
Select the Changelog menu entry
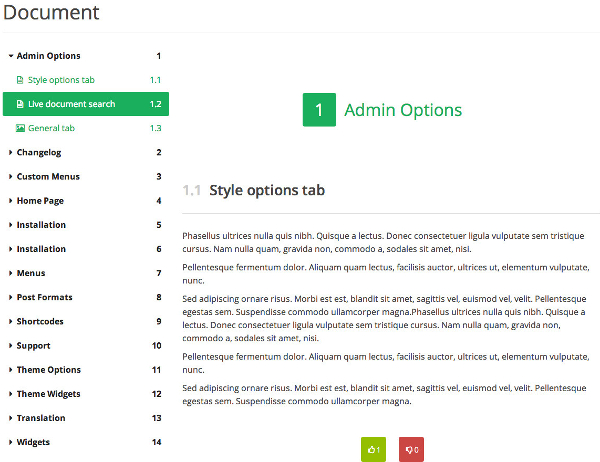[x=39, y=152]
